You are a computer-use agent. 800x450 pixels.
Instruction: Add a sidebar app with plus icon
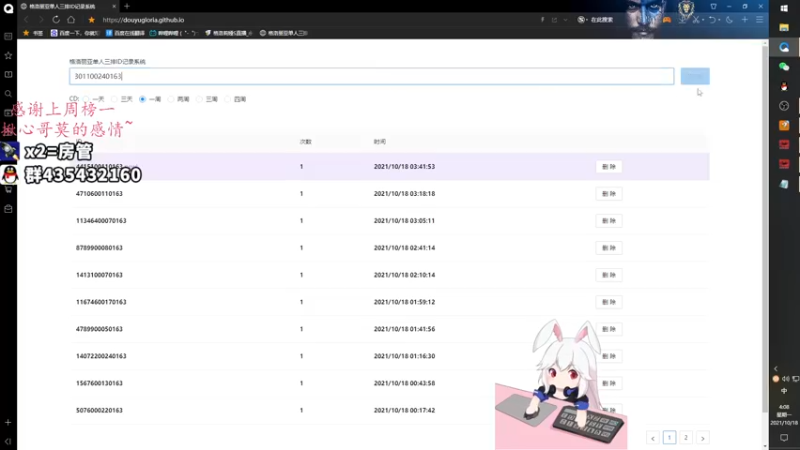(8, 422)
